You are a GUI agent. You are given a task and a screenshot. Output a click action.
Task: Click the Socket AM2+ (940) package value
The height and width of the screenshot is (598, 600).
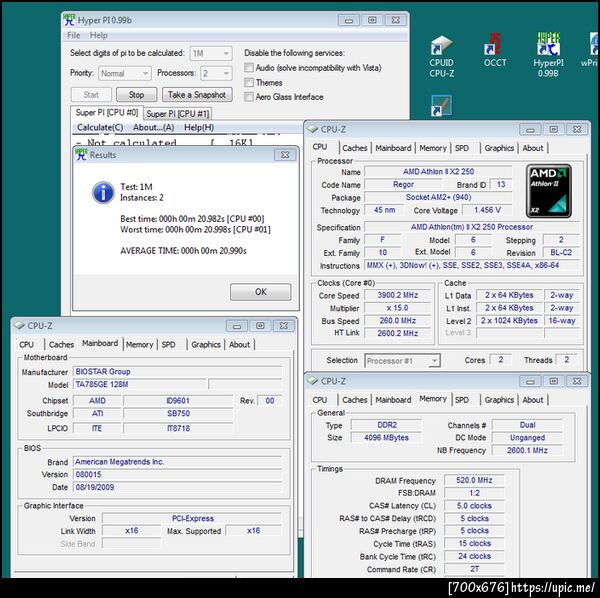(x=438, y=197)
